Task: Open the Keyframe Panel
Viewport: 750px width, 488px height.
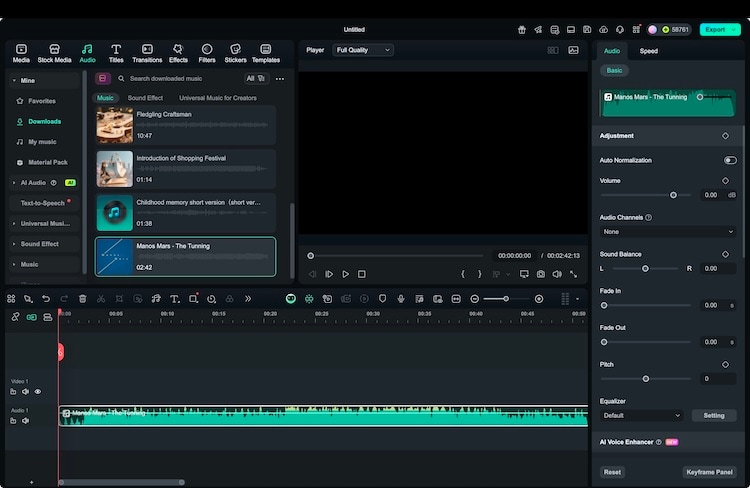Action: click(x=709, y=472)
